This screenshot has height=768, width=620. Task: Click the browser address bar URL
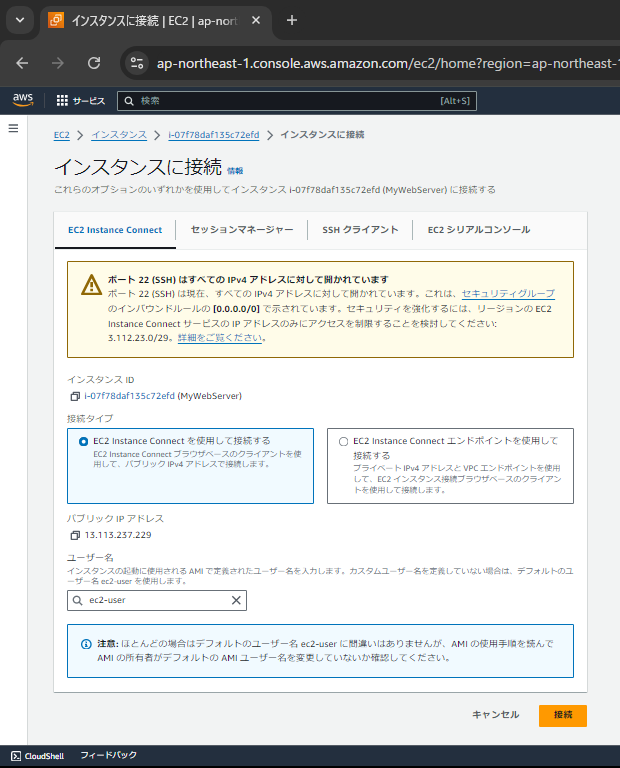[x=387, y=63]
